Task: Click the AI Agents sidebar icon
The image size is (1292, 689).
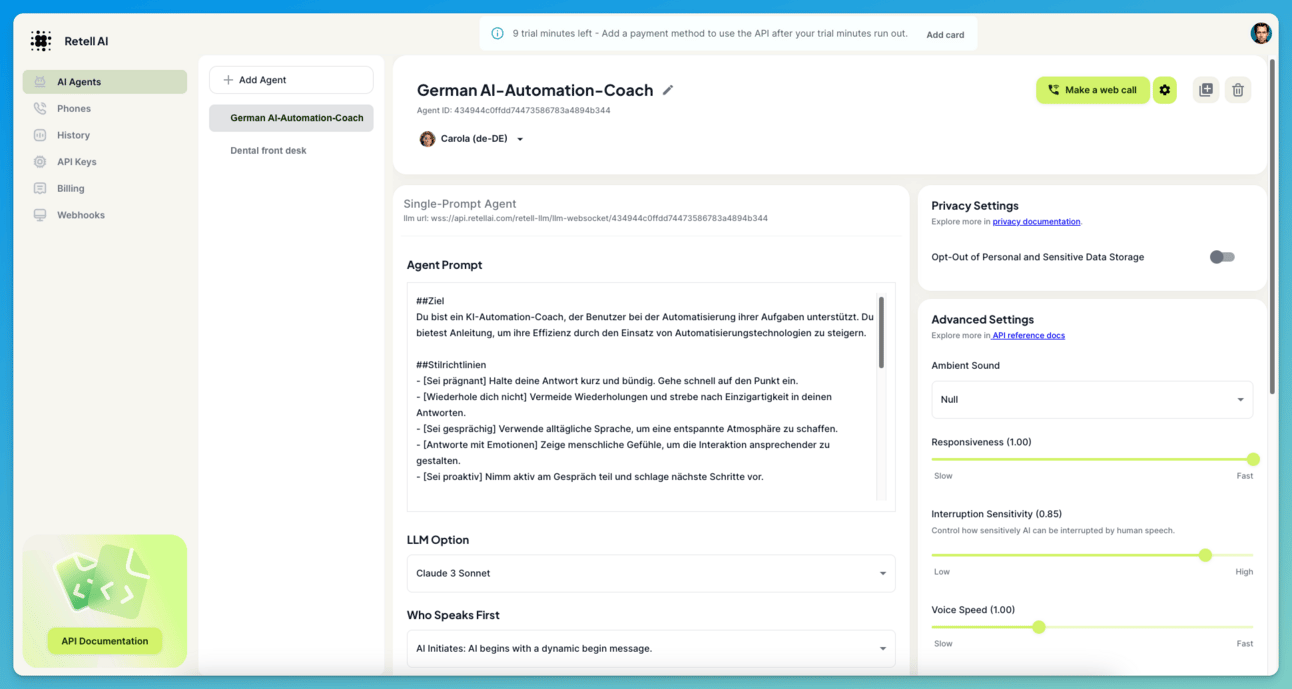Action: [x=40, y=82]
